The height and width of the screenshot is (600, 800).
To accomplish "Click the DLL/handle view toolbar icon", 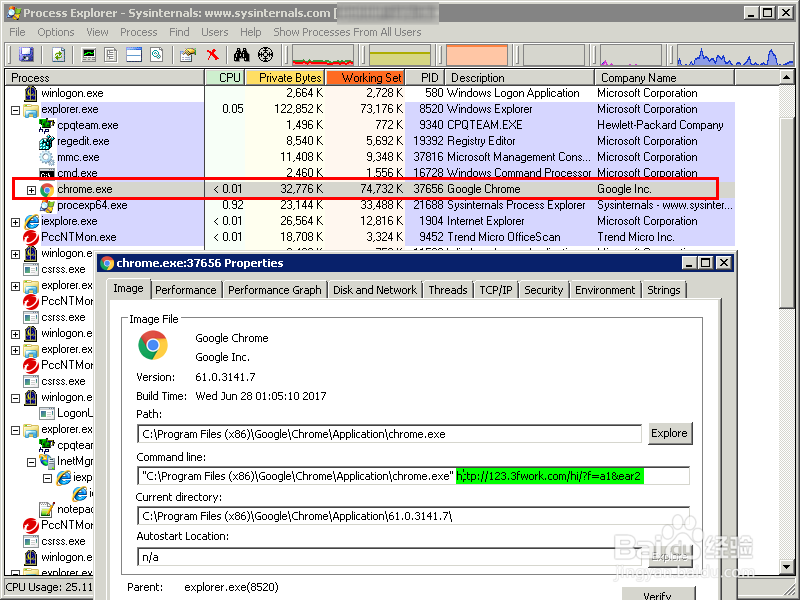I will [x=157, y=54].
